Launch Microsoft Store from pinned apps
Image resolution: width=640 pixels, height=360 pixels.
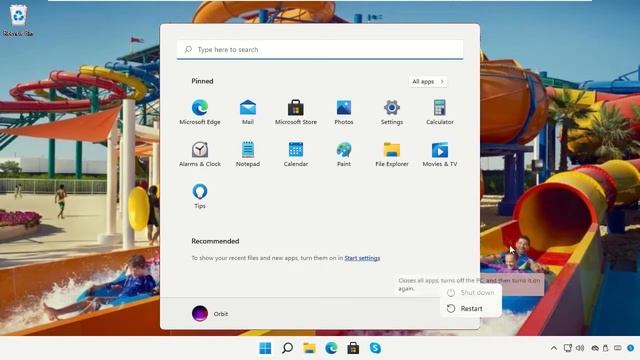coord(296,112)
